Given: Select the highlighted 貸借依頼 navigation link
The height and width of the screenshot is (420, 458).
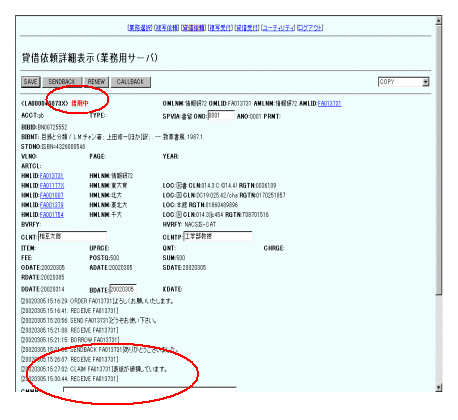Looking at the screenshot, I should pyautogui.click(x=194, y=28).
